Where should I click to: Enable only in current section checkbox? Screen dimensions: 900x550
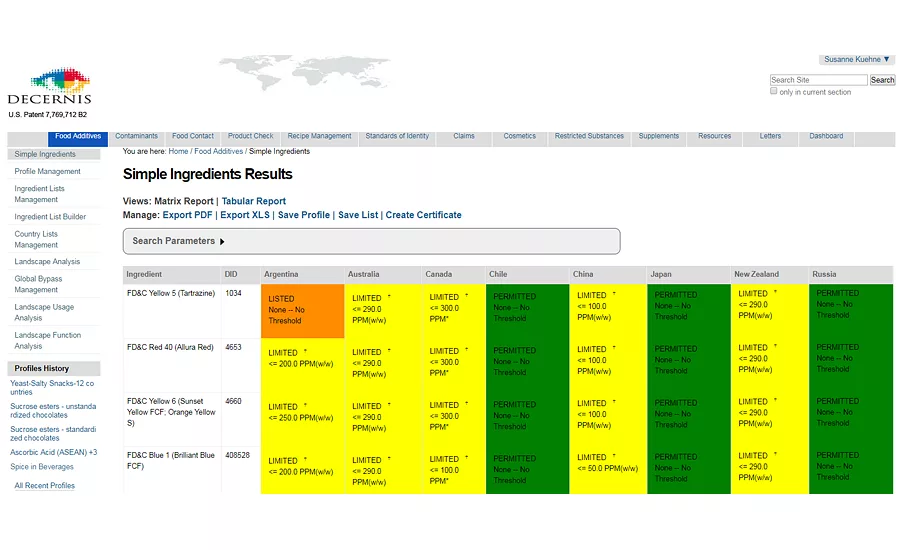(774, 91)
